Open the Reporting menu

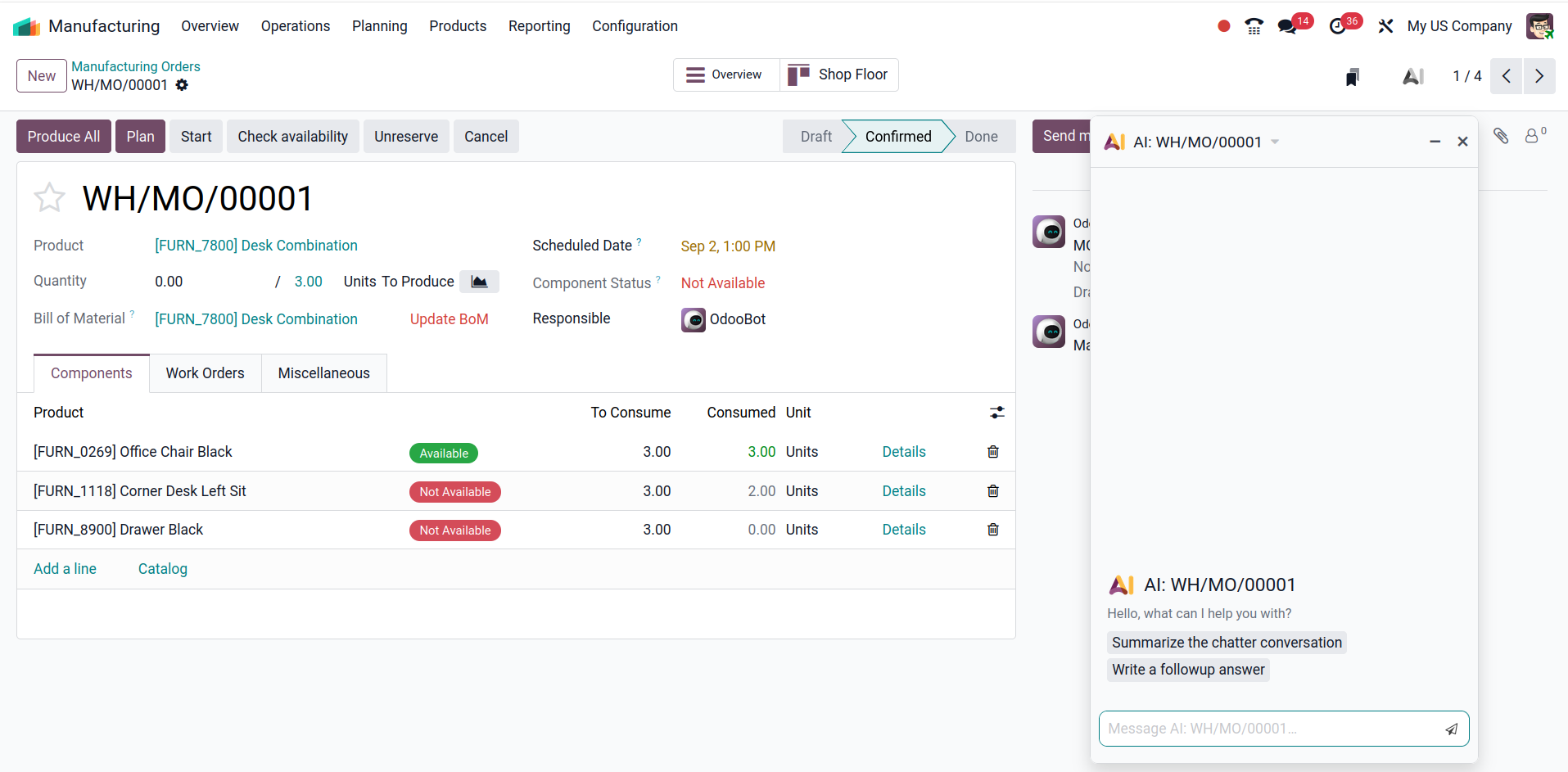(539, 26)
